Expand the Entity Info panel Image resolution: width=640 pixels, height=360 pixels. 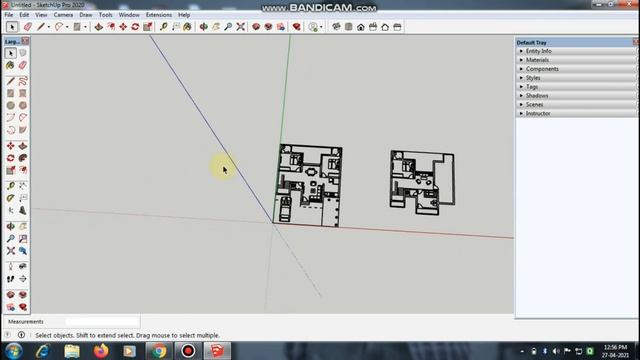(576, 51)
